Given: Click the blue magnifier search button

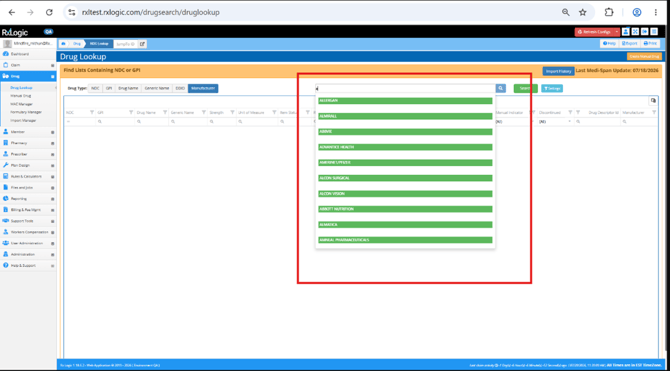Looking at the screenshot, I should coord(501,88).
